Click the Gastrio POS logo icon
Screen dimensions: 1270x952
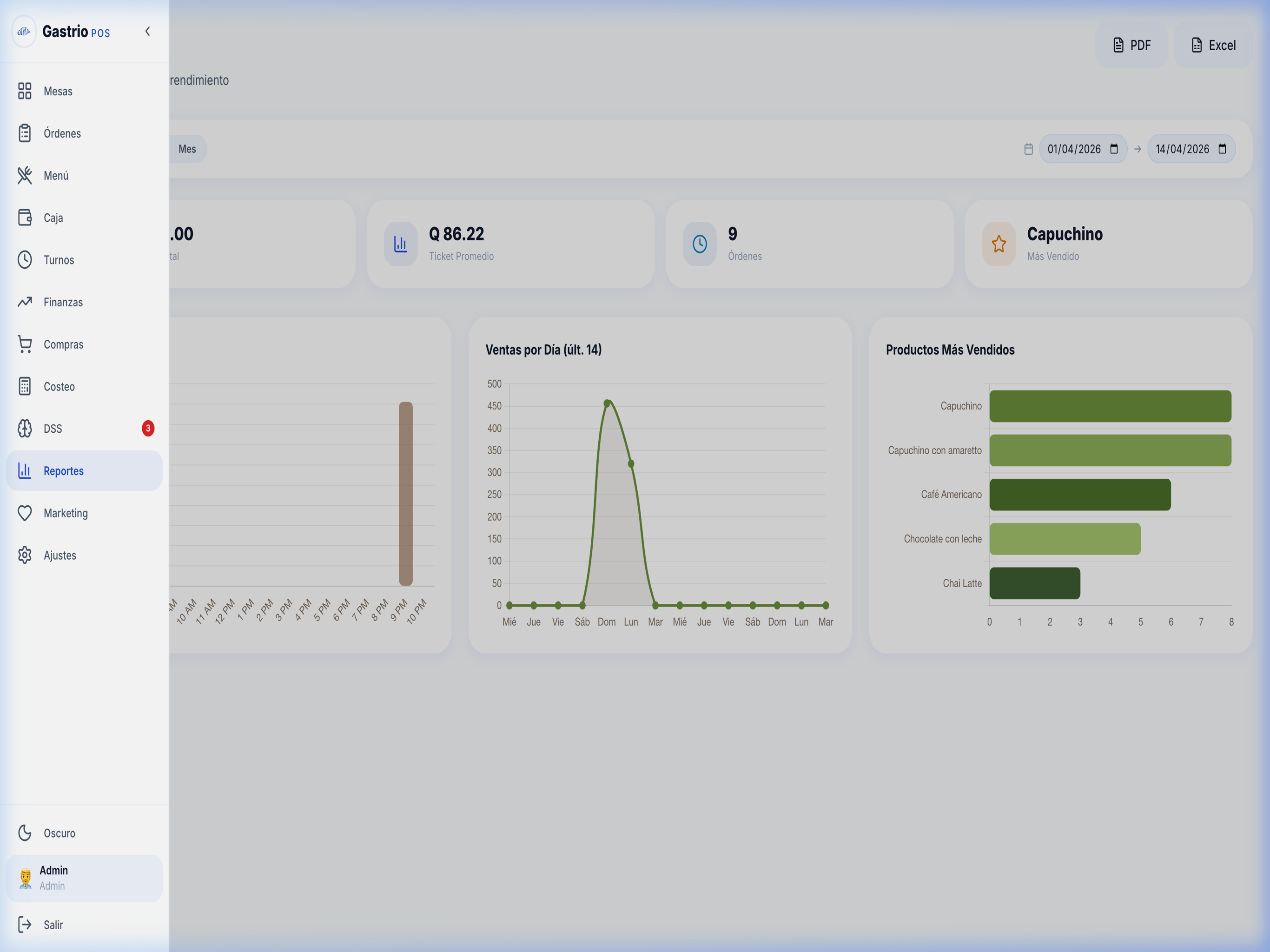coord(24,32)
